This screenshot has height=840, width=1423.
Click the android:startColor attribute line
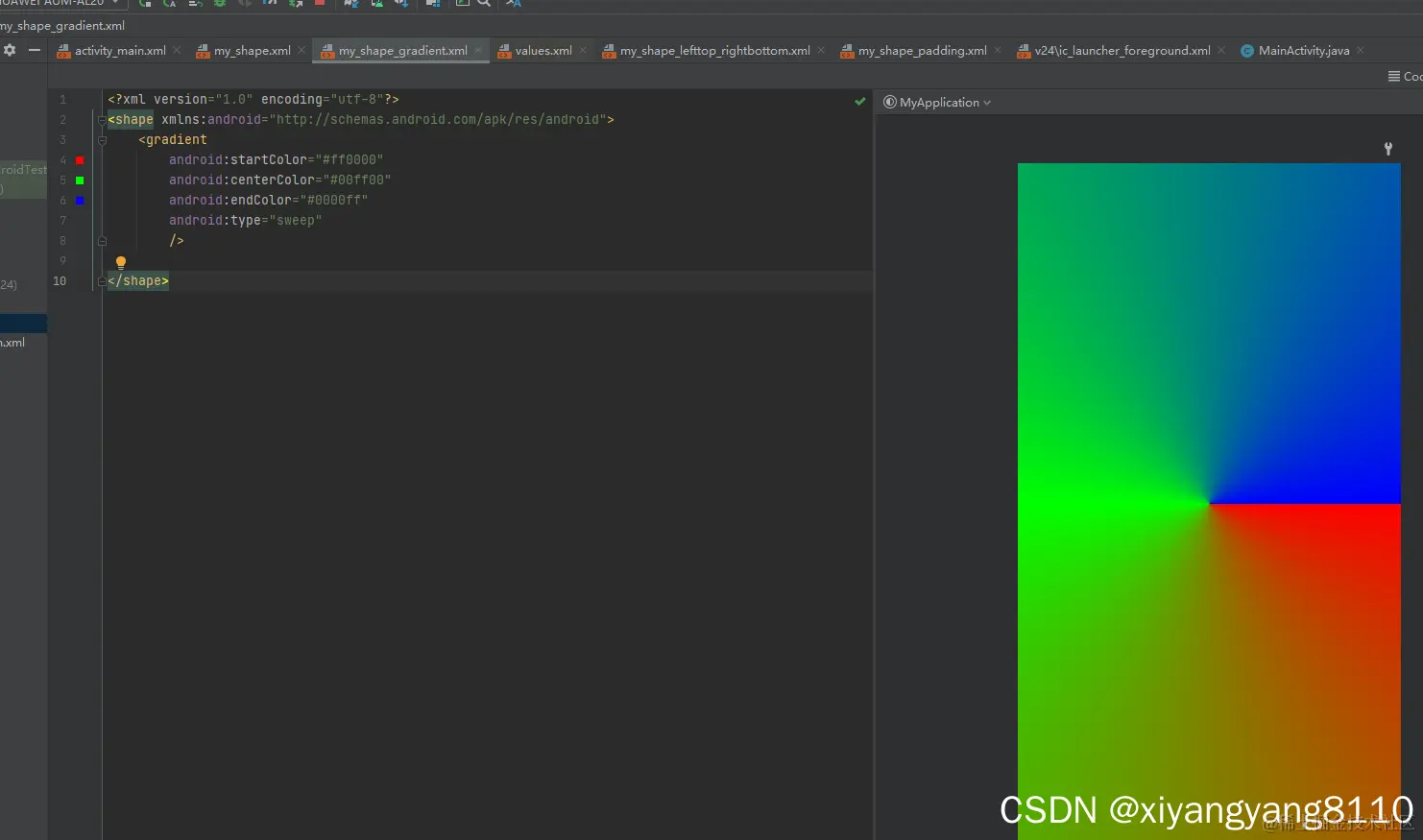(x=277, y=160)
